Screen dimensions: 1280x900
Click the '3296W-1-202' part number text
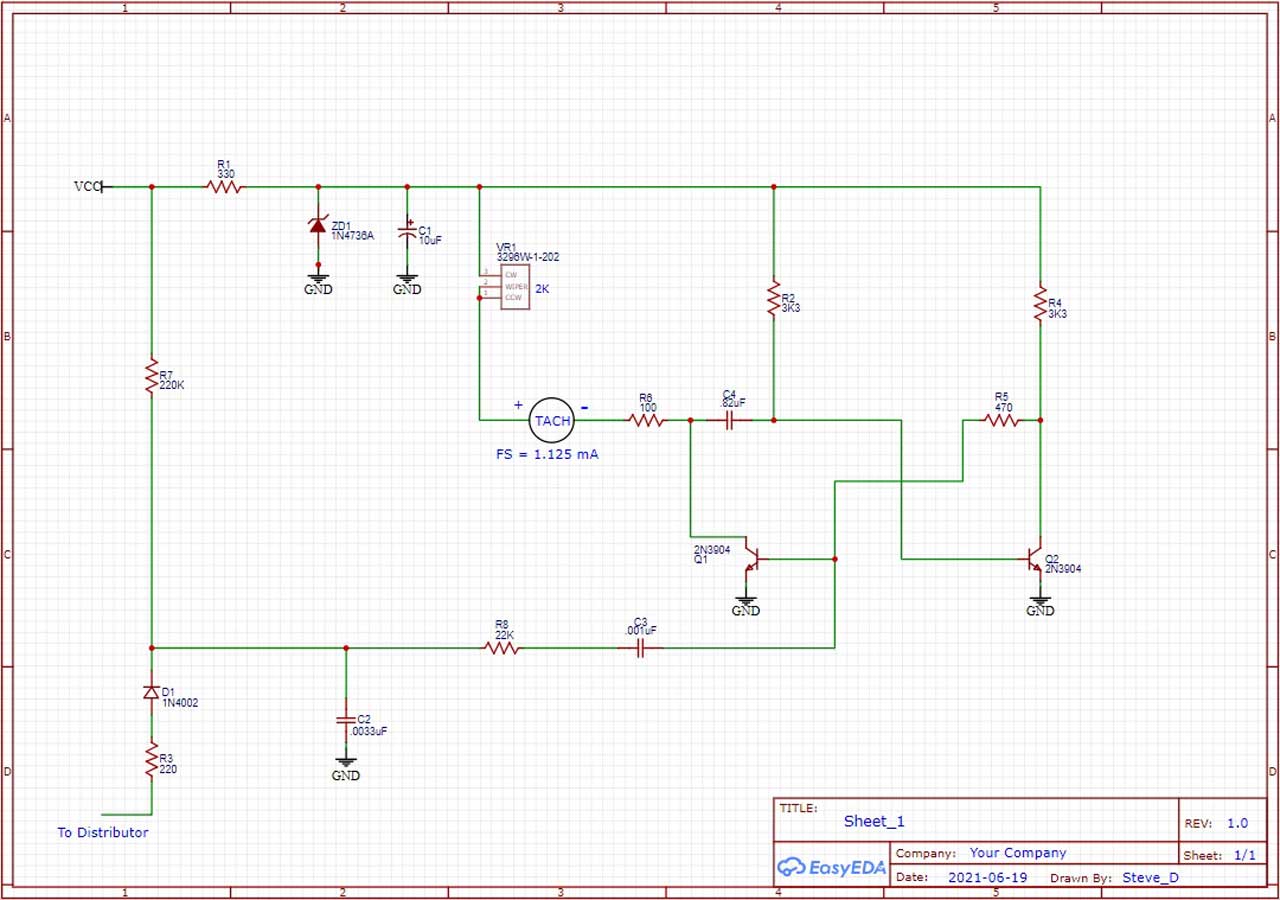[528, 257]
